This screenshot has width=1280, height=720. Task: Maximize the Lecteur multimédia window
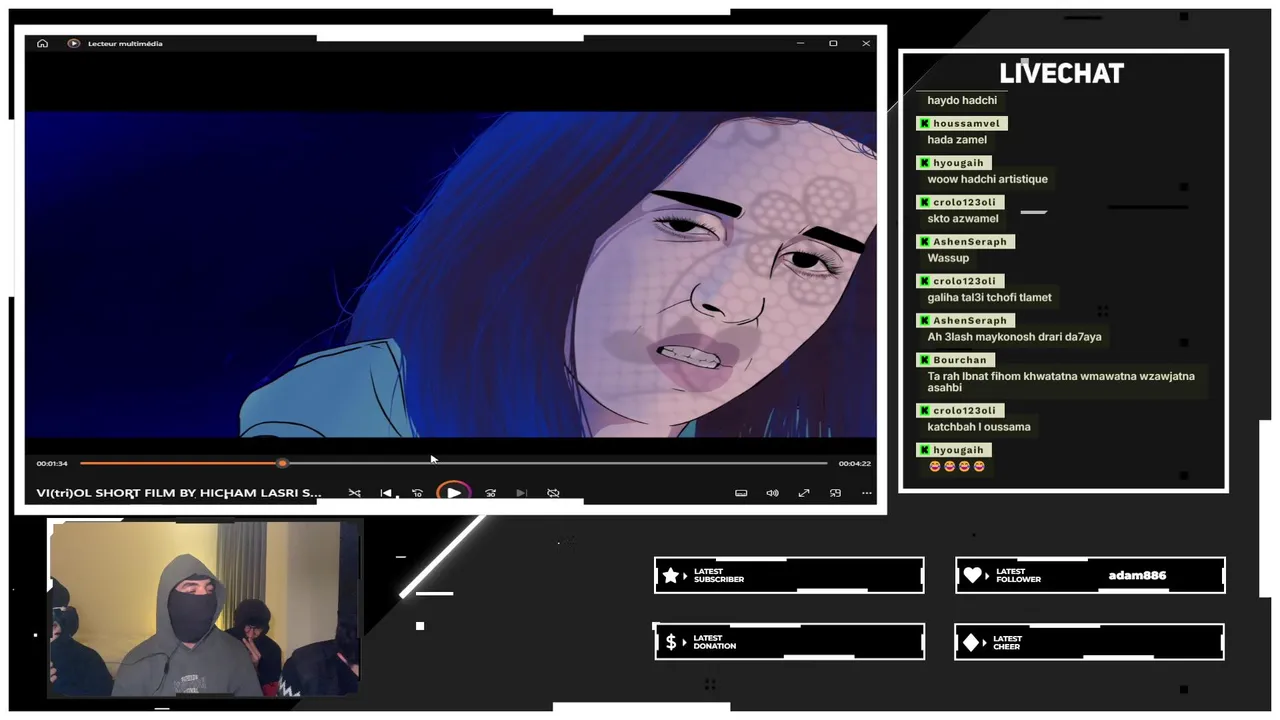click(833, 43)
